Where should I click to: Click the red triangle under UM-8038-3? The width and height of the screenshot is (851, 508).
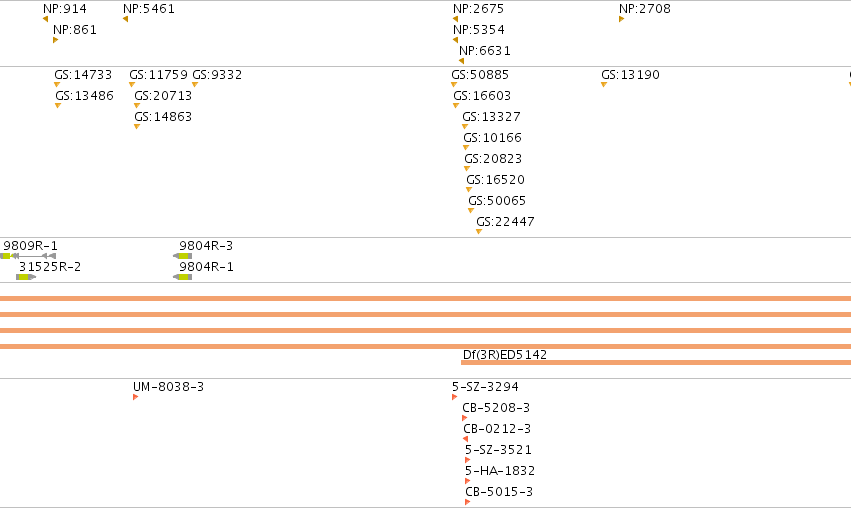136,397
